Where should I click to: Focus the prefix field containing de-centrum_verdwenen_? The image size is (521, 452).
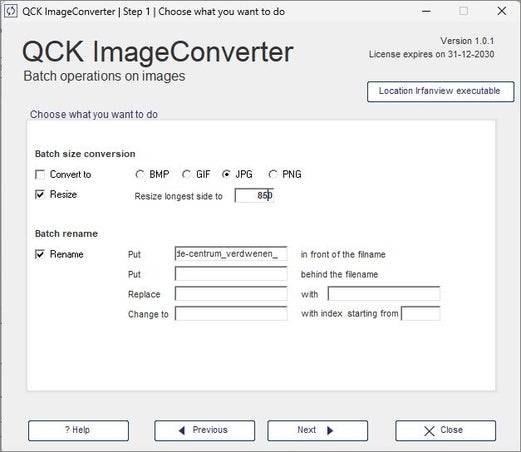231,254
